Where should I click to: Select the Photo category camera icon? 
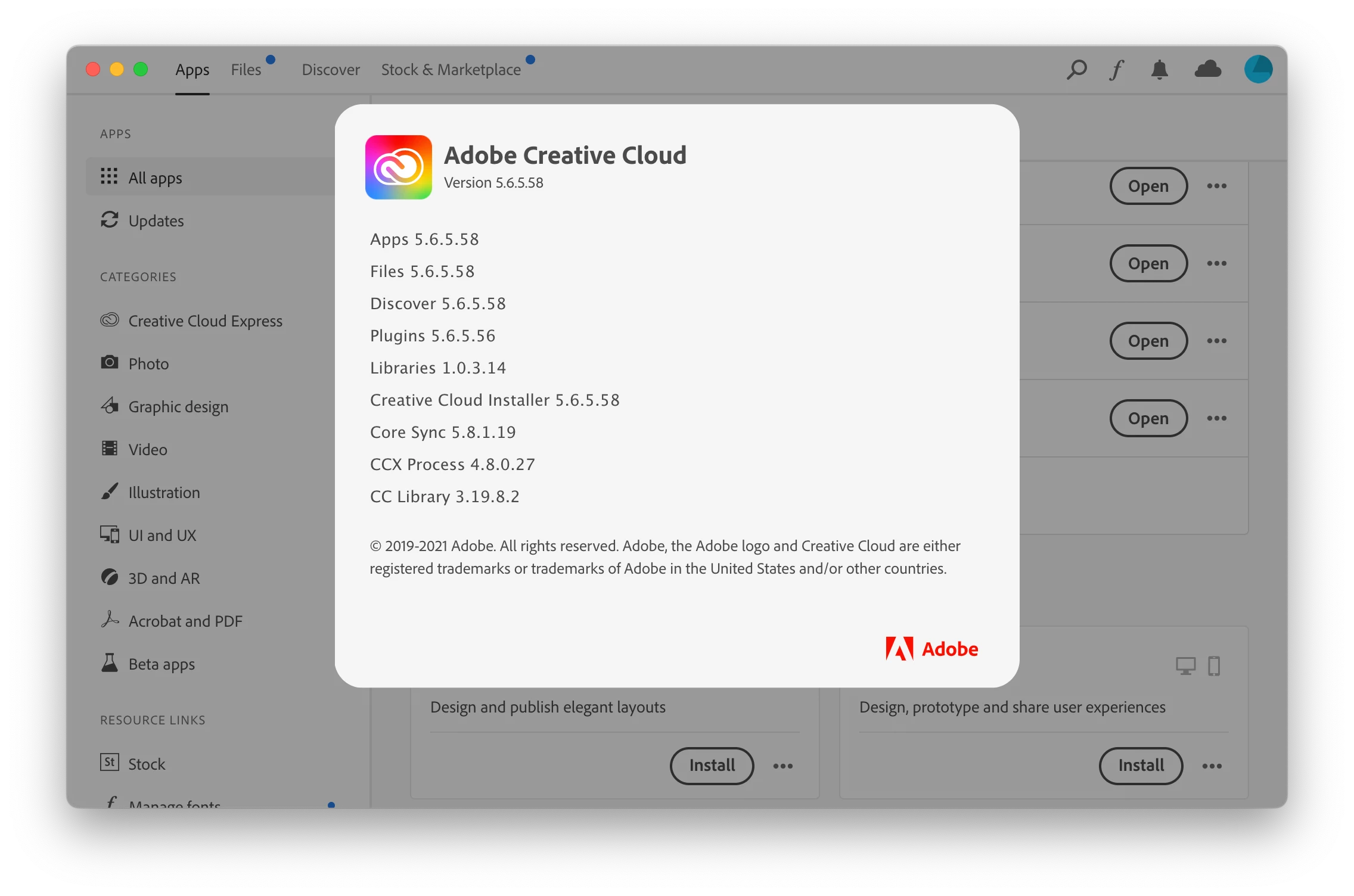point(110,363)
